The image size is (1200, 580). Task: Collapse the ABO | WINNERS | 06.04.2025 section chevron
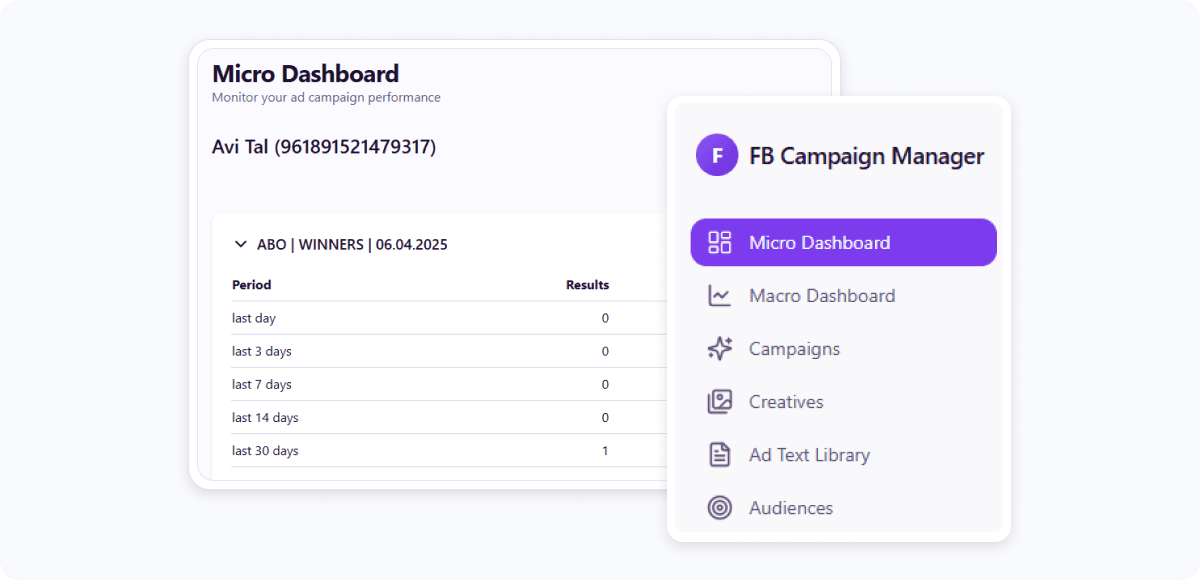[240, 244]
